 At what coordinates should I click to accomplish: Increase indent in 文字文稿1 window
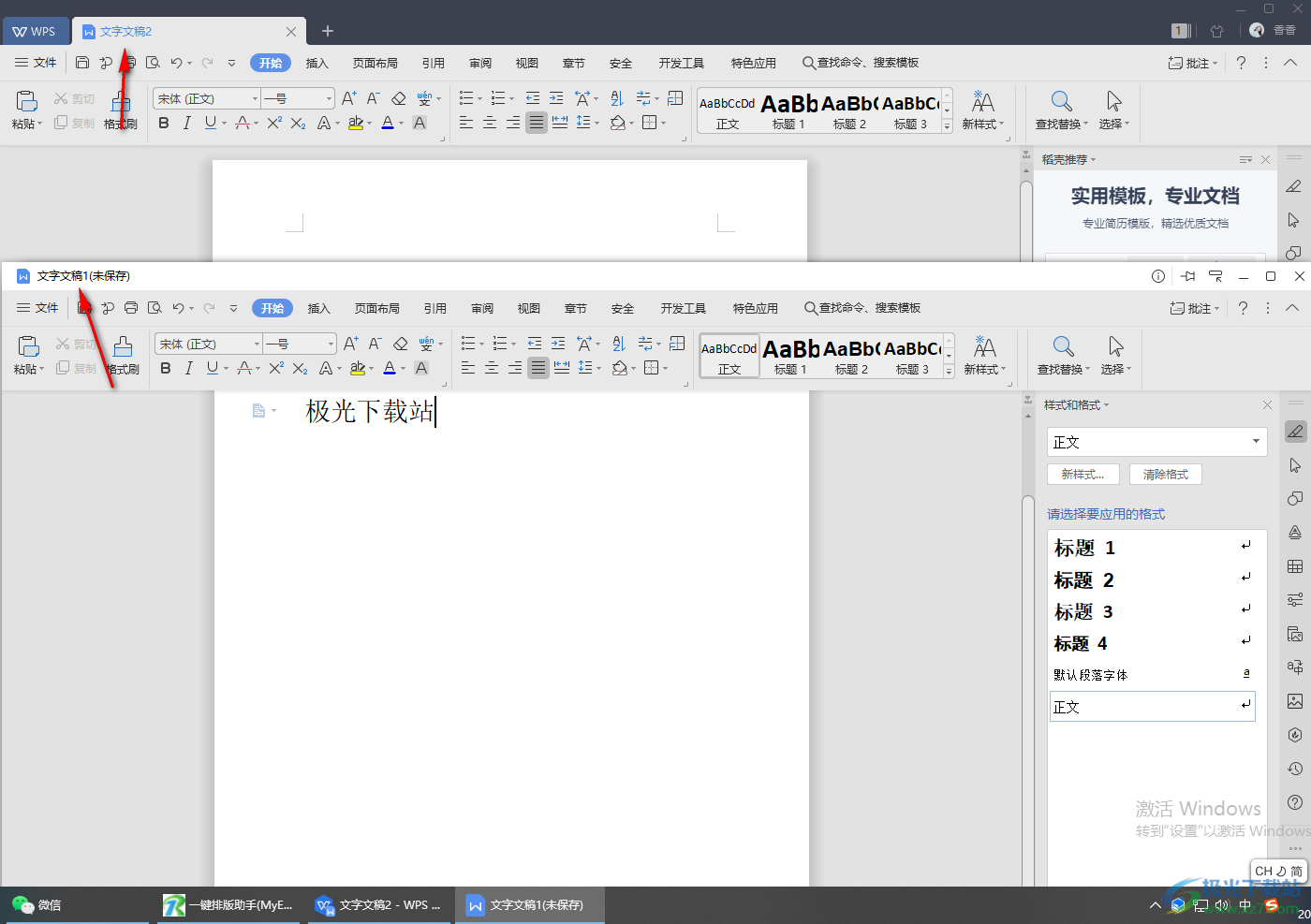558,344
